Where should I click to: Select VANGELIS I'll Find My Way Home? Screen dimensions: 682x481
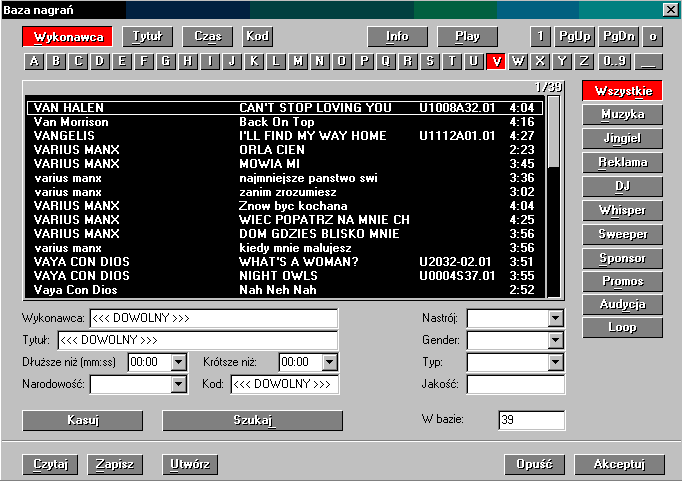click(x=285, y=136)
